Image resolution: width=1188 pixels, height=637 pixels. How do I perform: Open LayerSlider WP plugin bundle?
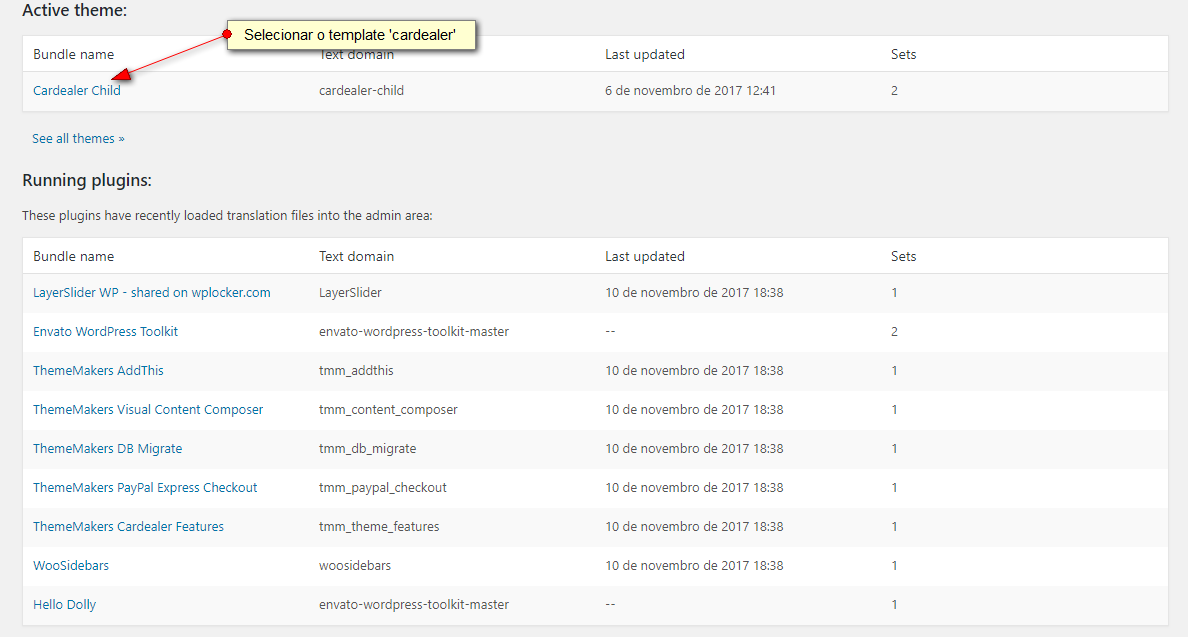[151, 293]
